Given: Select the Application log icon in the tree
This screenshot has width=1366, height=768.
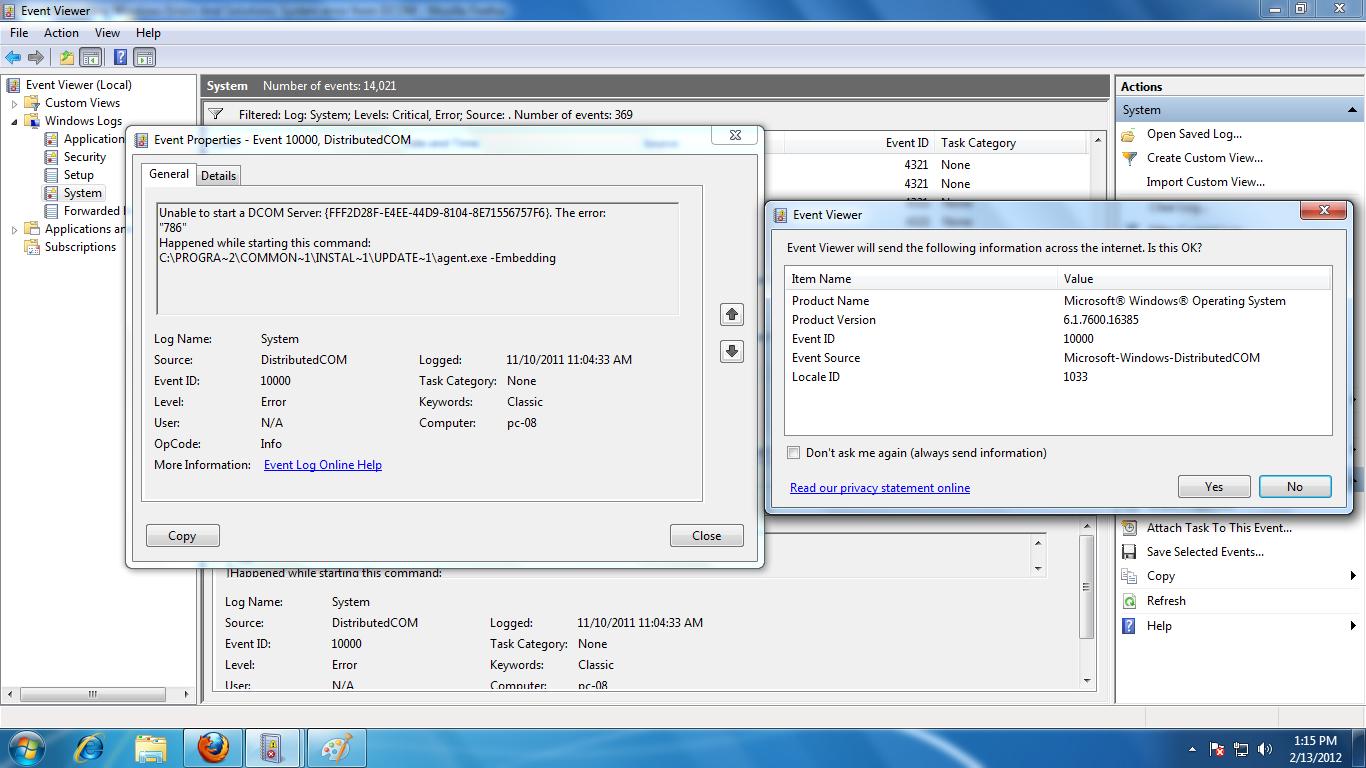Looking at the screenshot, I should (51, 139).
